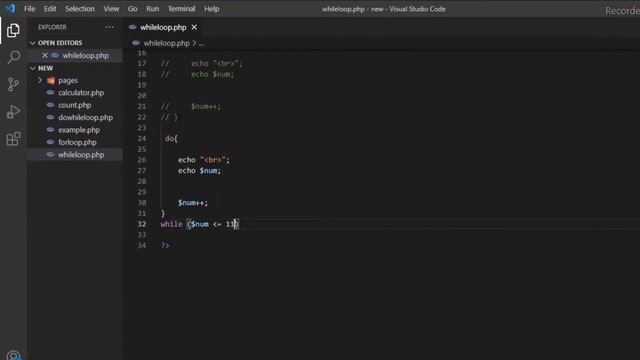The image size is (640, 360).
Task: Click the while keyword on line 32
Action: tap(171, 224)
